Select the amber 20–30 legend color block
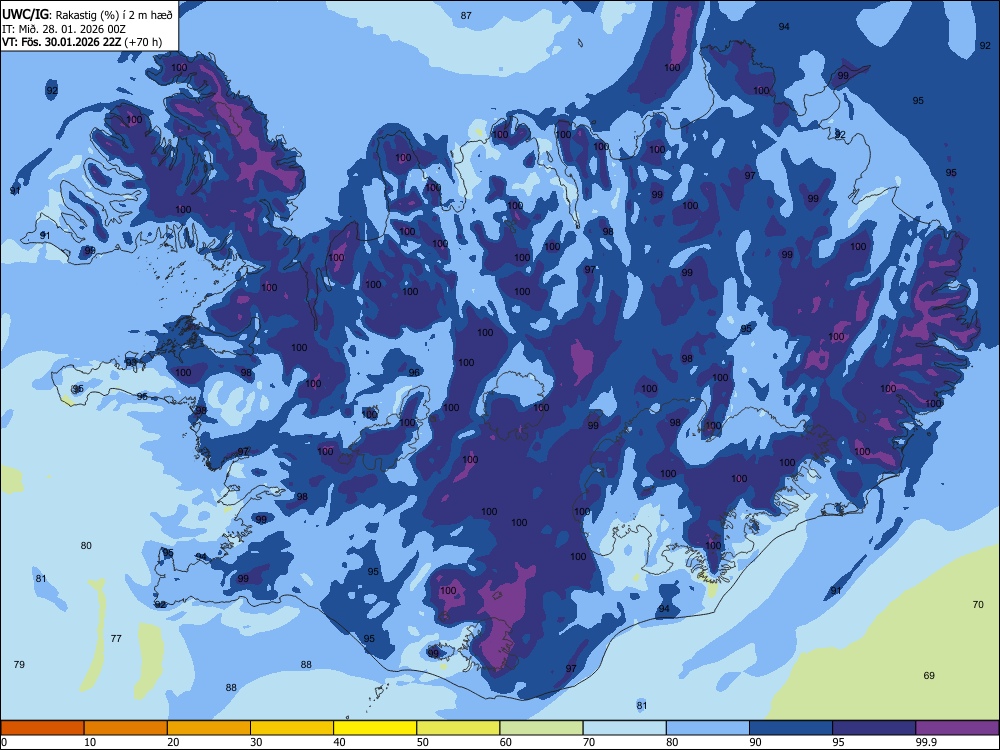 pos(209,728)
